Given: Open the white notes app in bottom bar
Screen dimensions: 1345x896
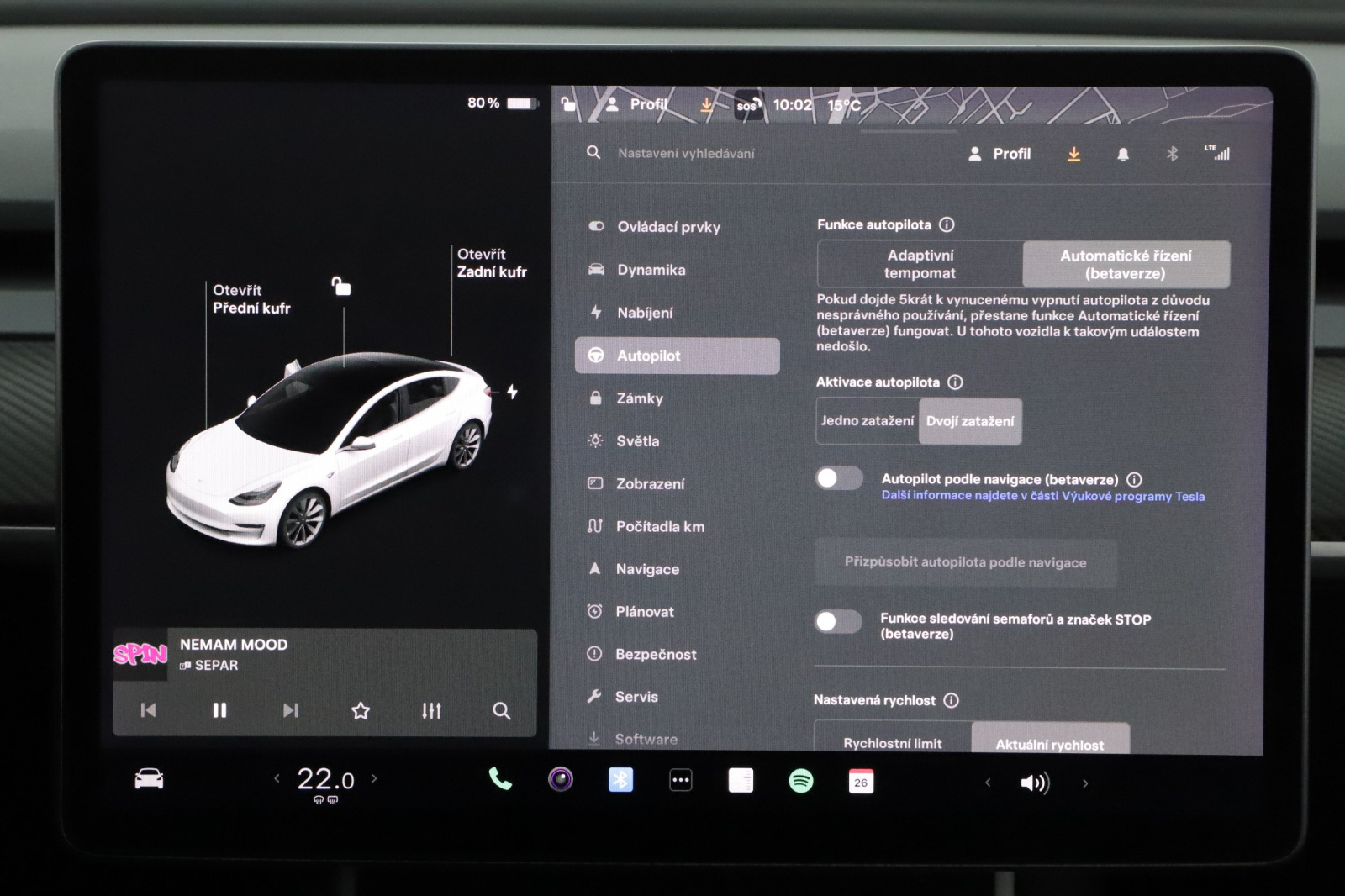Looking at the screenshot, I should [x=741, y=781].
